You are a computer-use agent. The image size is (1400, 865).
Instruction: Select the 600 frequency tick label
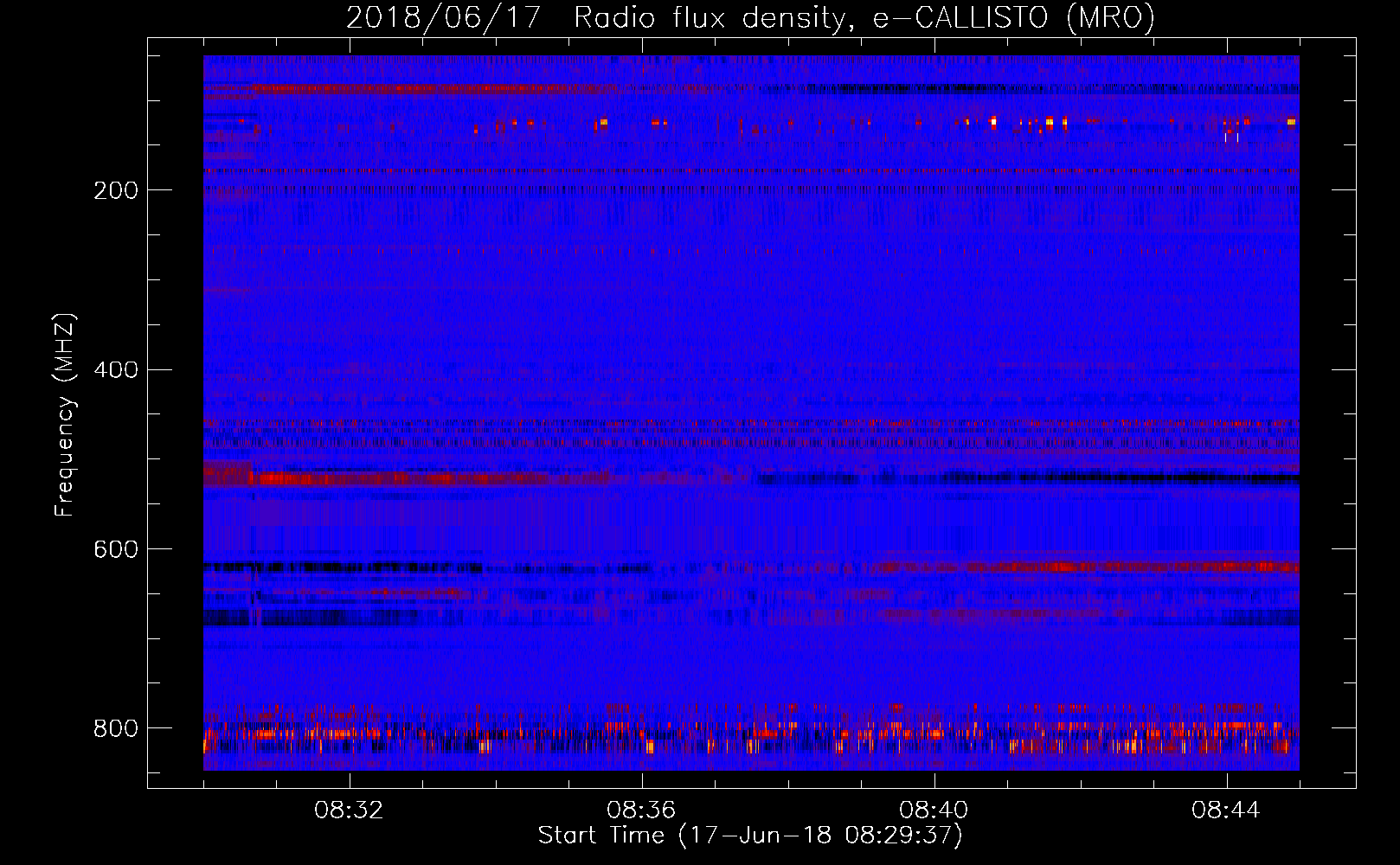coord(116,549)
